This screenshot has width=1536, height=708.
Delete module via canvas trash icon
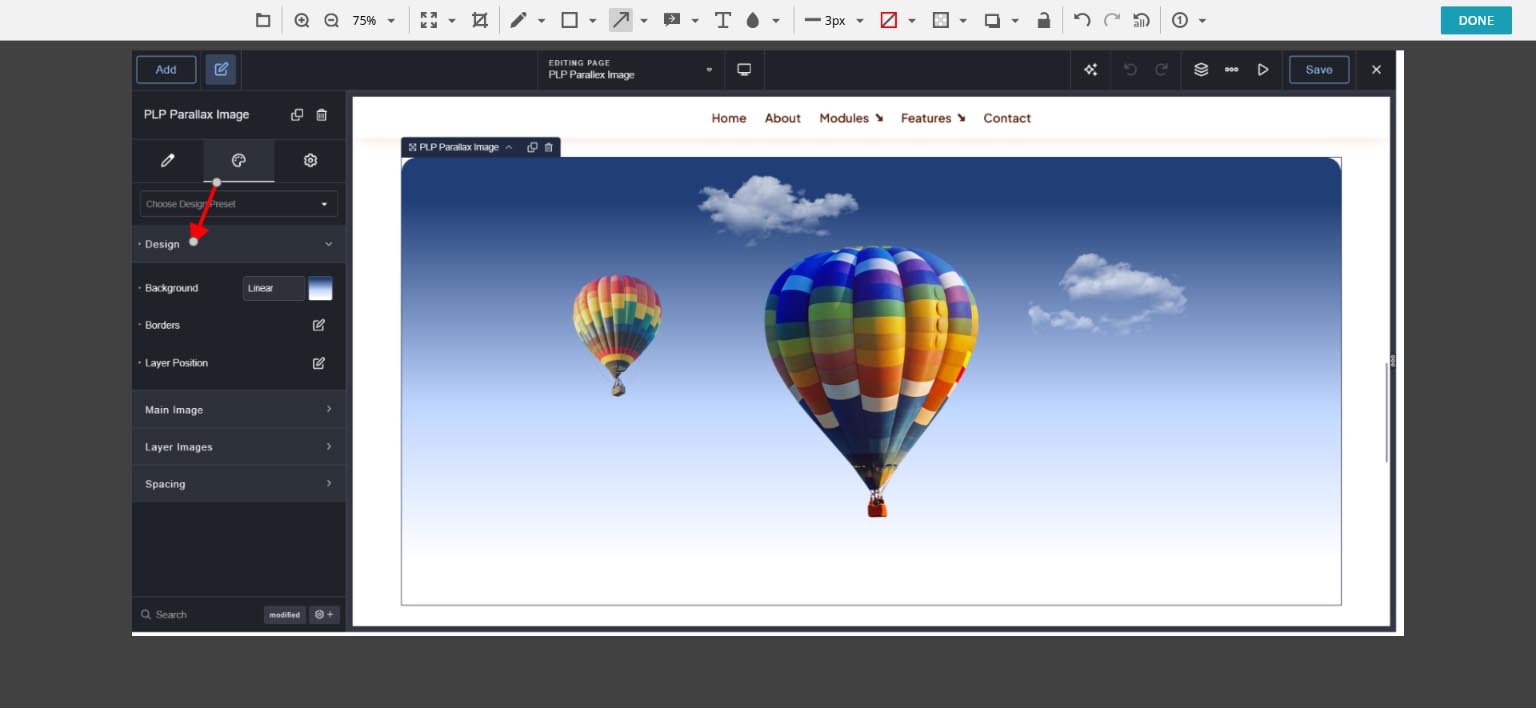tap(548, 147)
